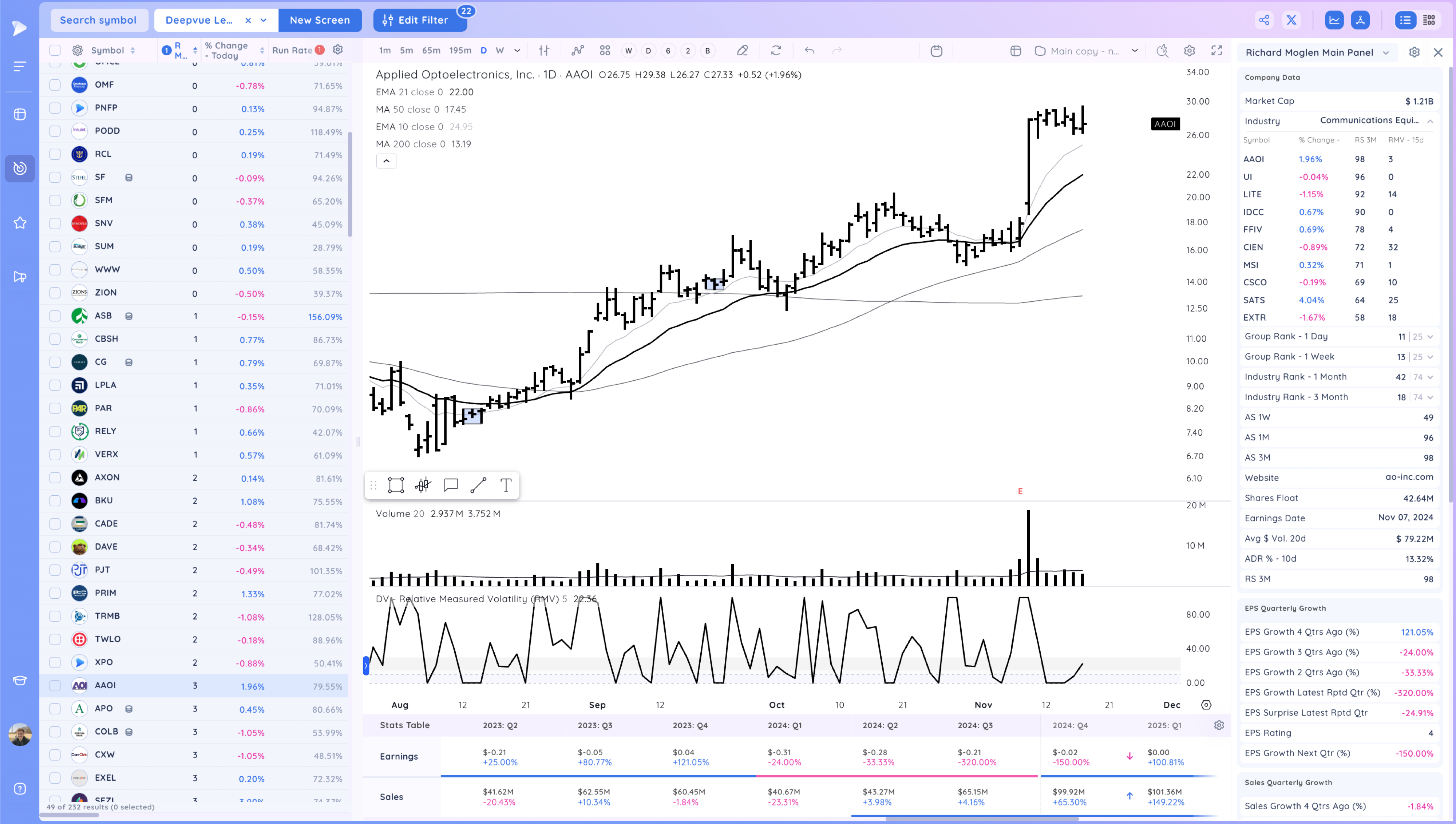
Task: Click the refresh chart icon
Action: (x=776, y=51)
